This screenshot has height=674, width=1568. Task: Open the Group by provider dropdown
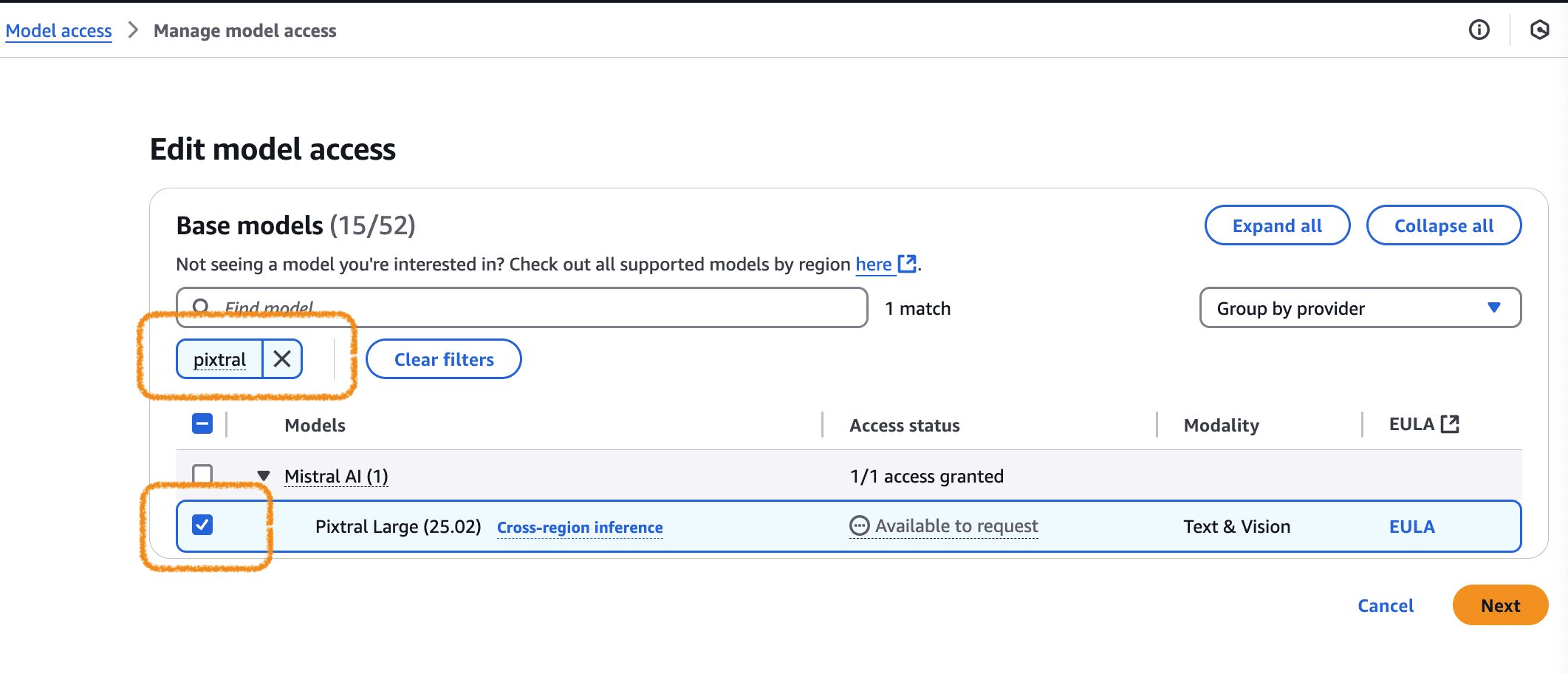click(x=1360, y=308)
